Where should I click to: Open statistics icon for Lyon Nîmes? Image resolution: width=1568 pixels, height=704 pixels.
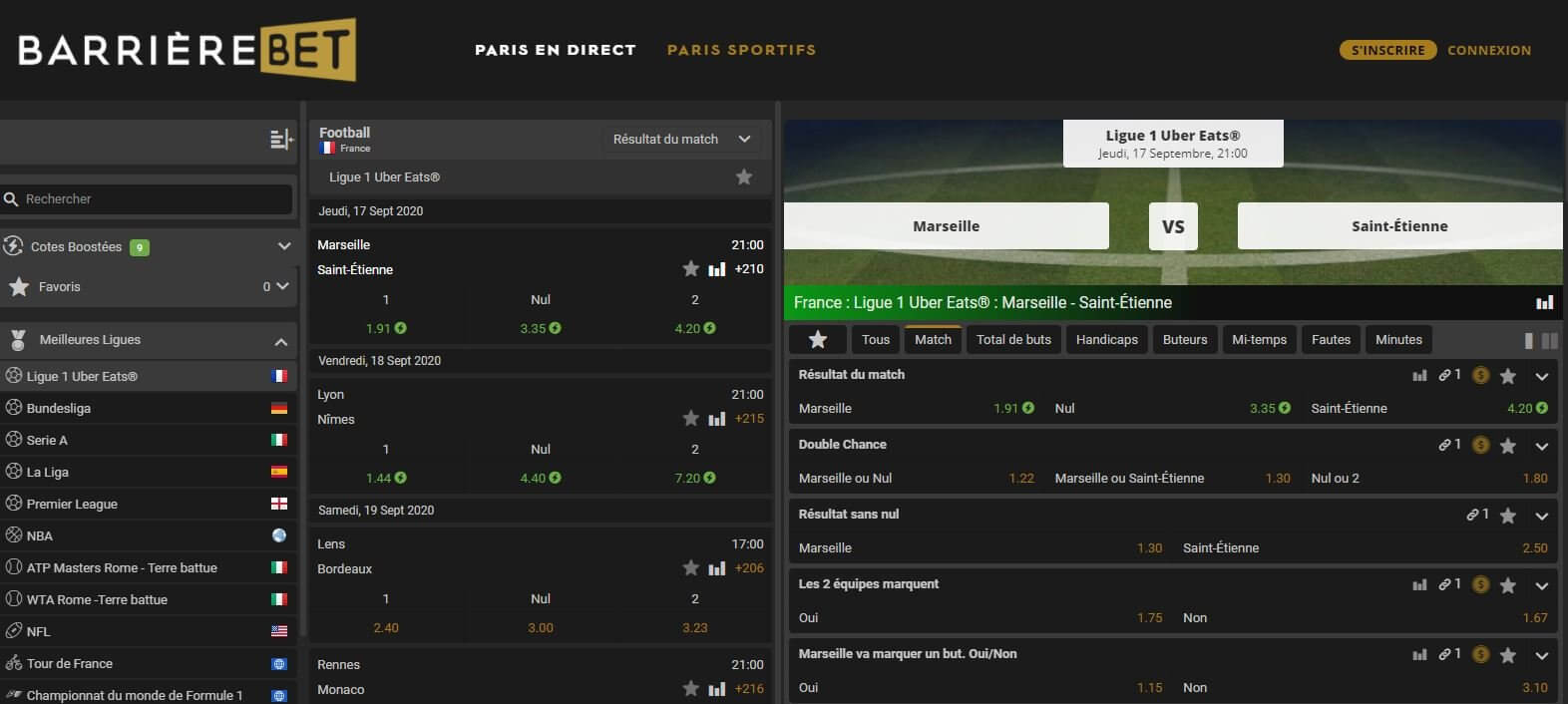(x=716, y=419)
